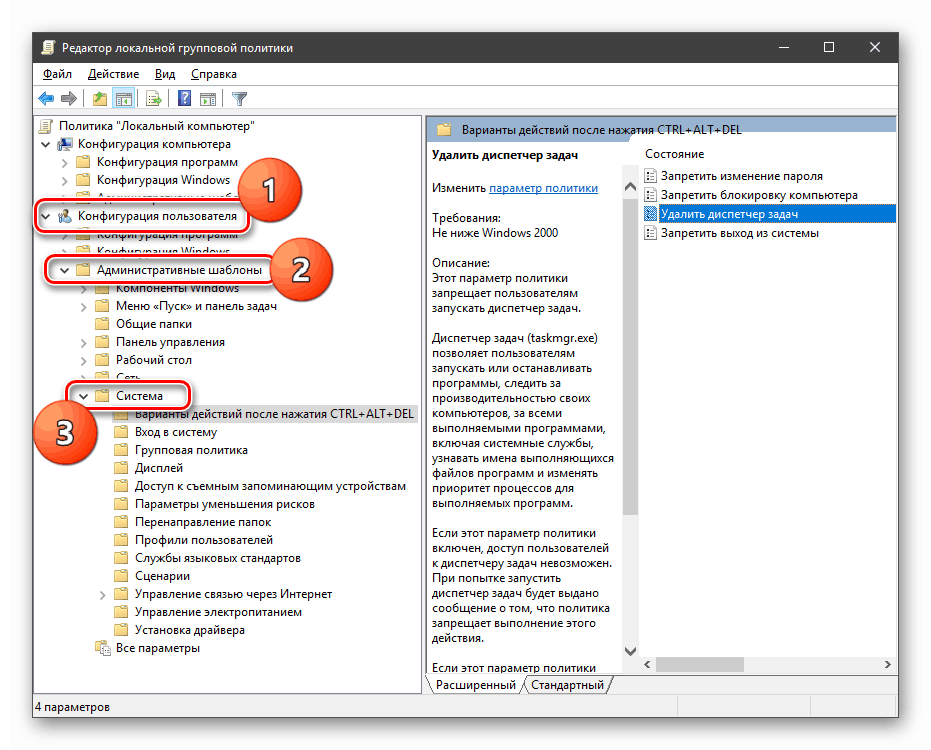
Task: Collapse the Административные шаблоны node
Action: tap(64, 270)
